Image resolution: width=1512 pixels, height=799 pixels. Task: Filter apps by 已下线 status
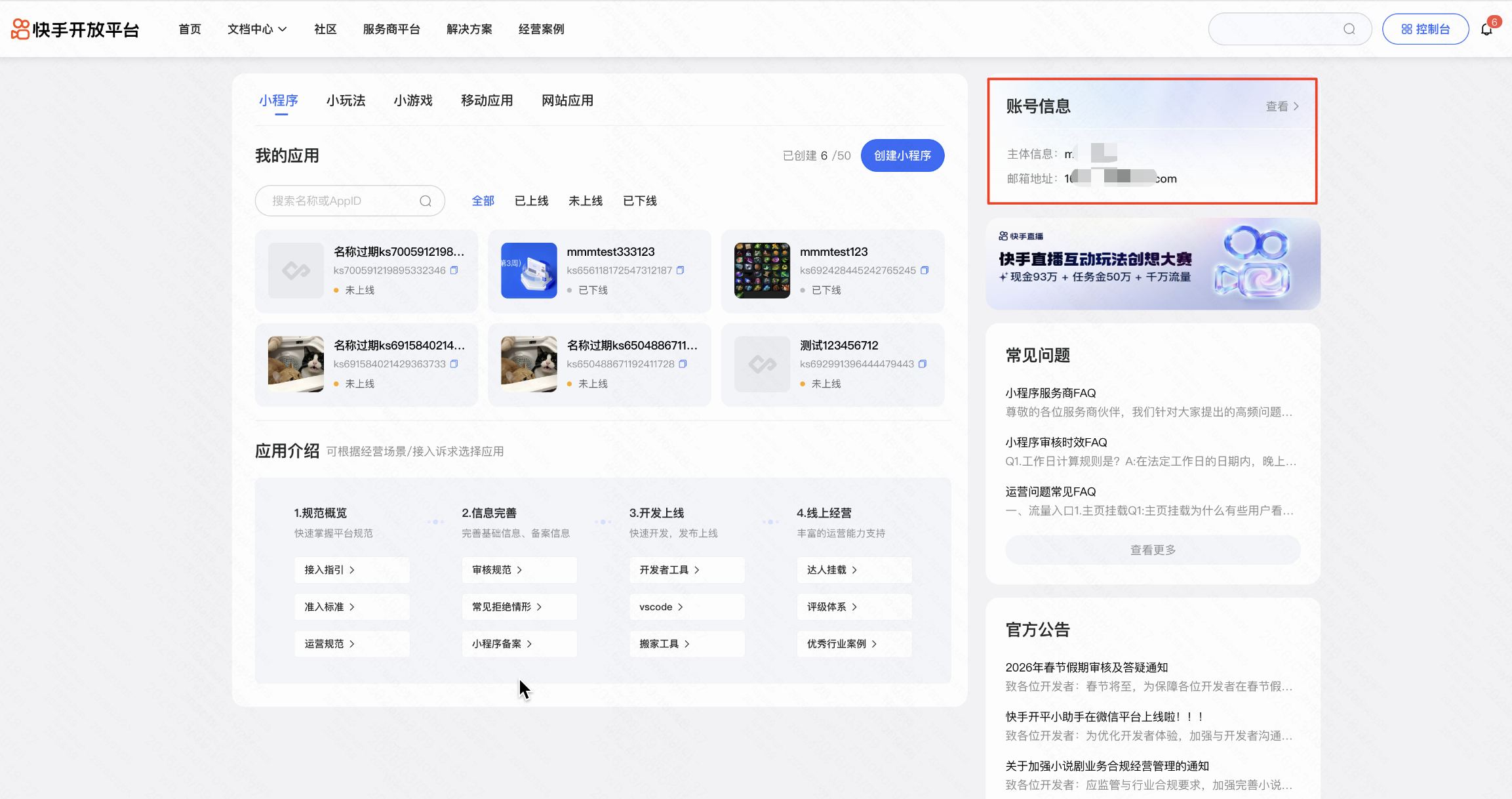point(639,201)
